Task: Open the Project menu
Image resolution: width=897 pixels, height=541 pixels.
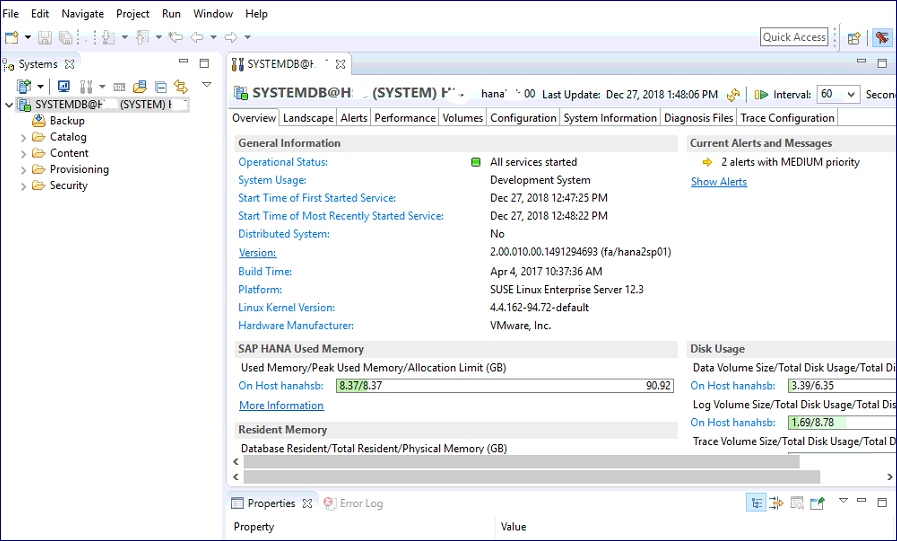Action: tap(133, 14)
